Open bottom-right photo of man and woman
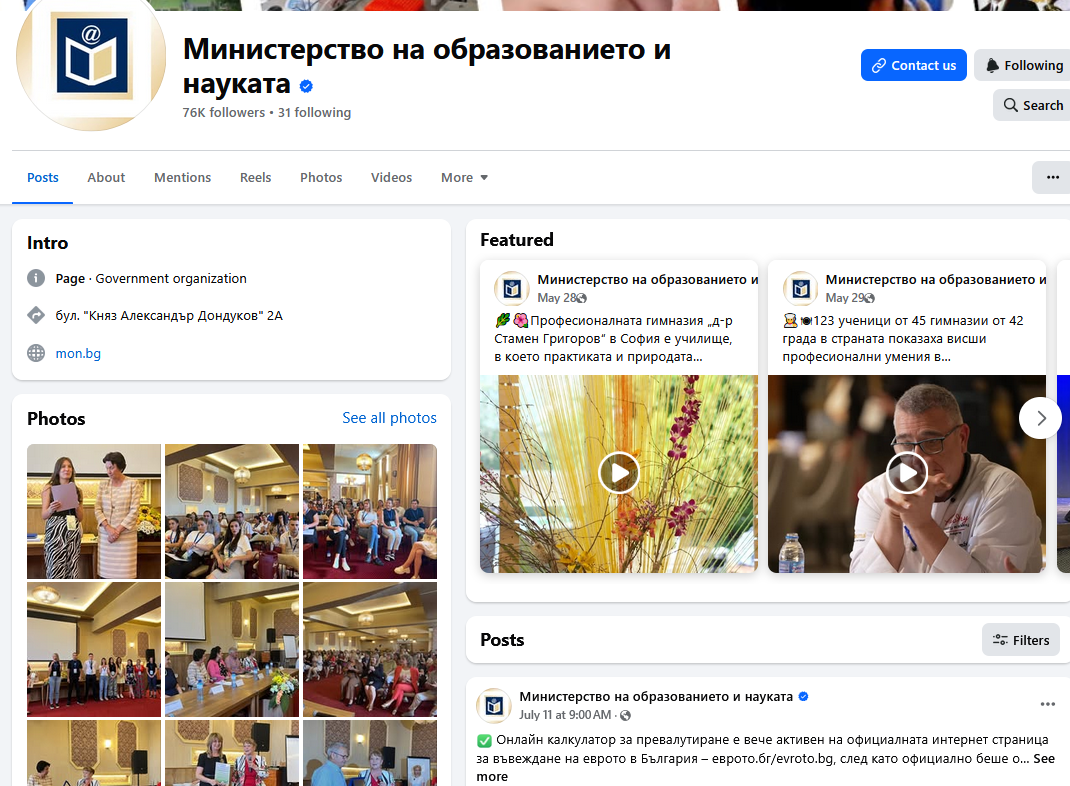The image size is (1070, 786). 370,753
